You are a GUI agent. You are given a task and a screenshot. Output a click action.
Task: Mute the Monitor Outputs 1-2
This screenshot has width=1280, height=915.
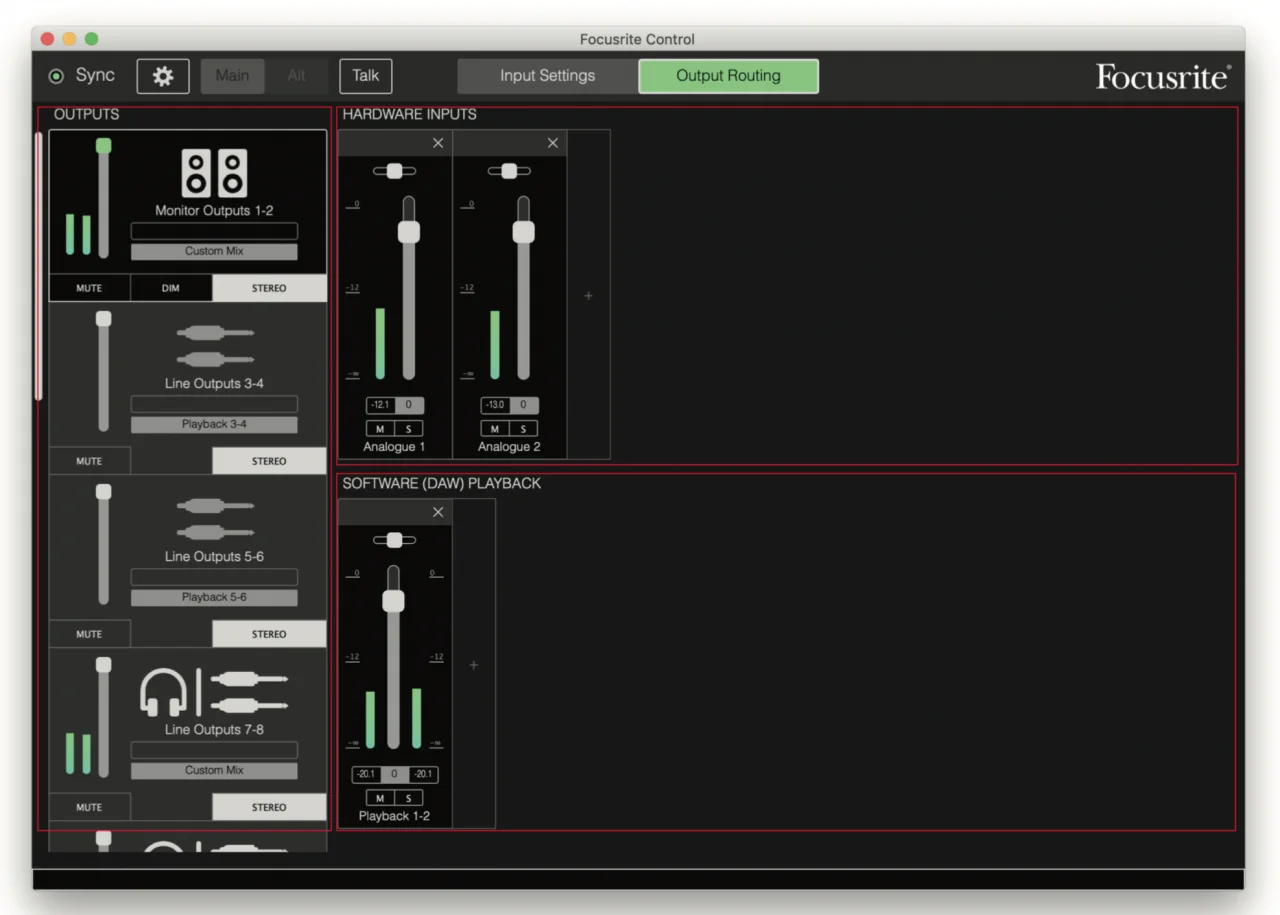point(90,288)
